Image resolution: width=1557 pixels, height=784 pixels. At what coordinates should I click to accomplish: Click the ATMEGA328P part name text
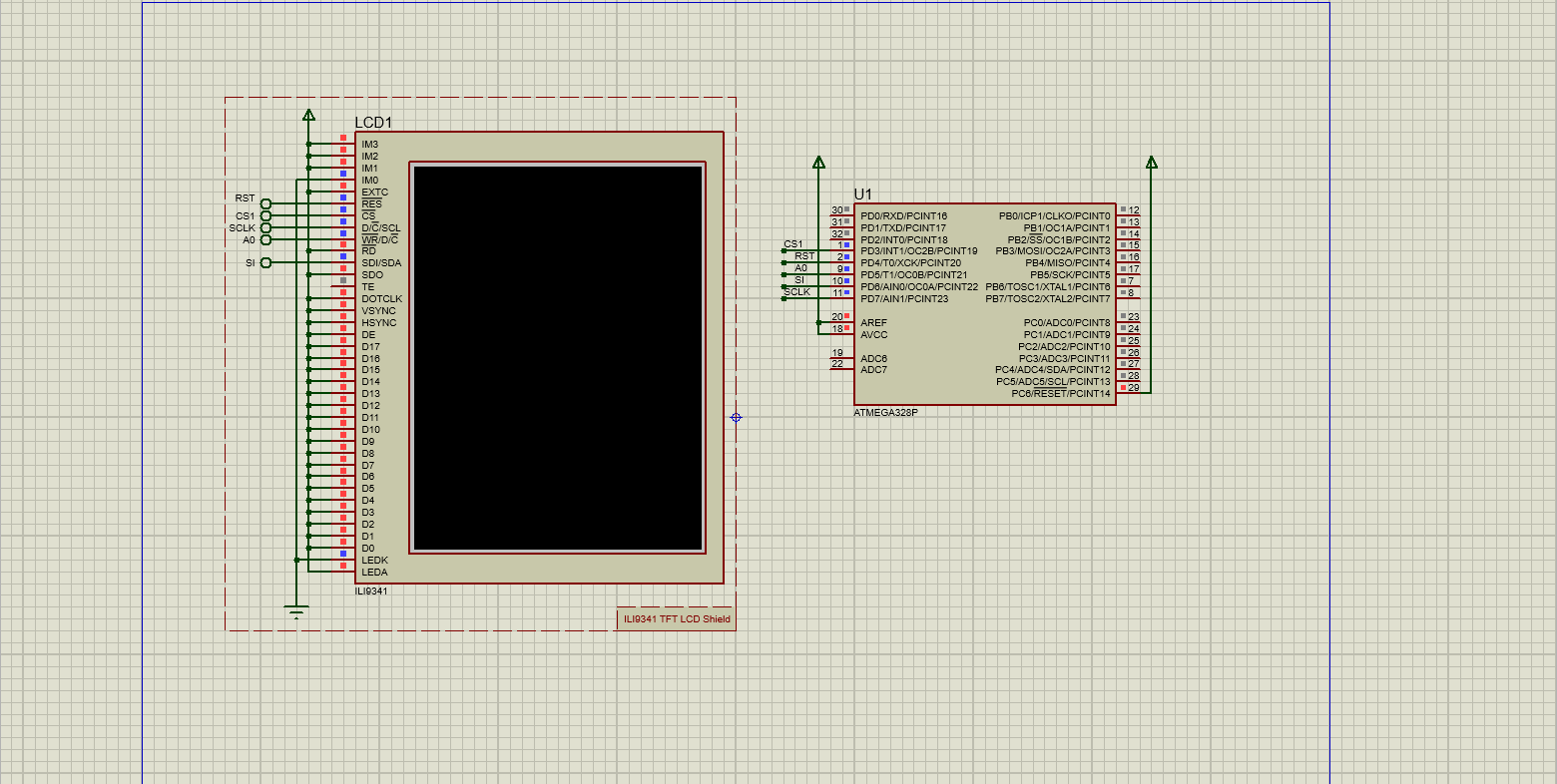pos(885,412)
